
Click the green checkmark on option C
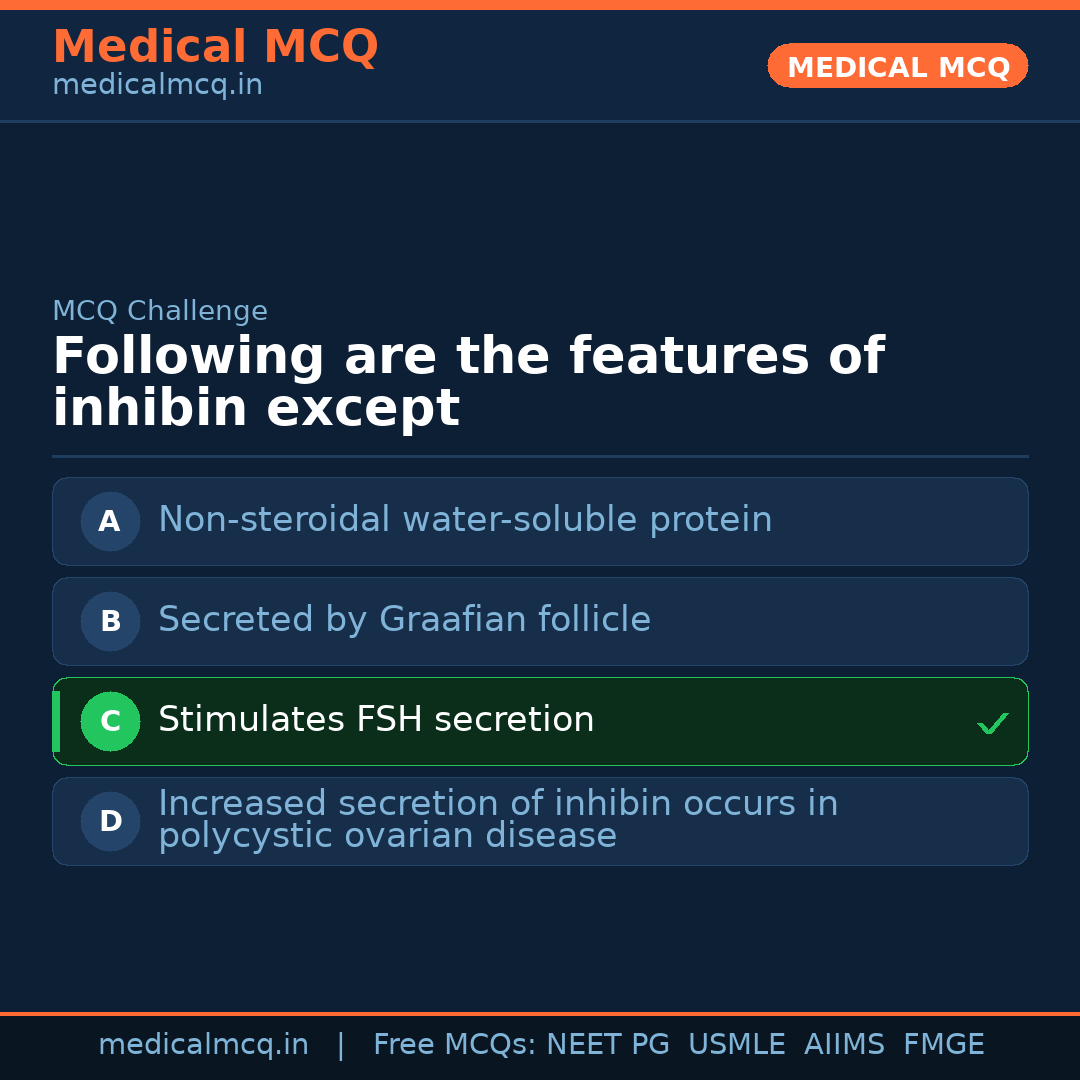992,723
